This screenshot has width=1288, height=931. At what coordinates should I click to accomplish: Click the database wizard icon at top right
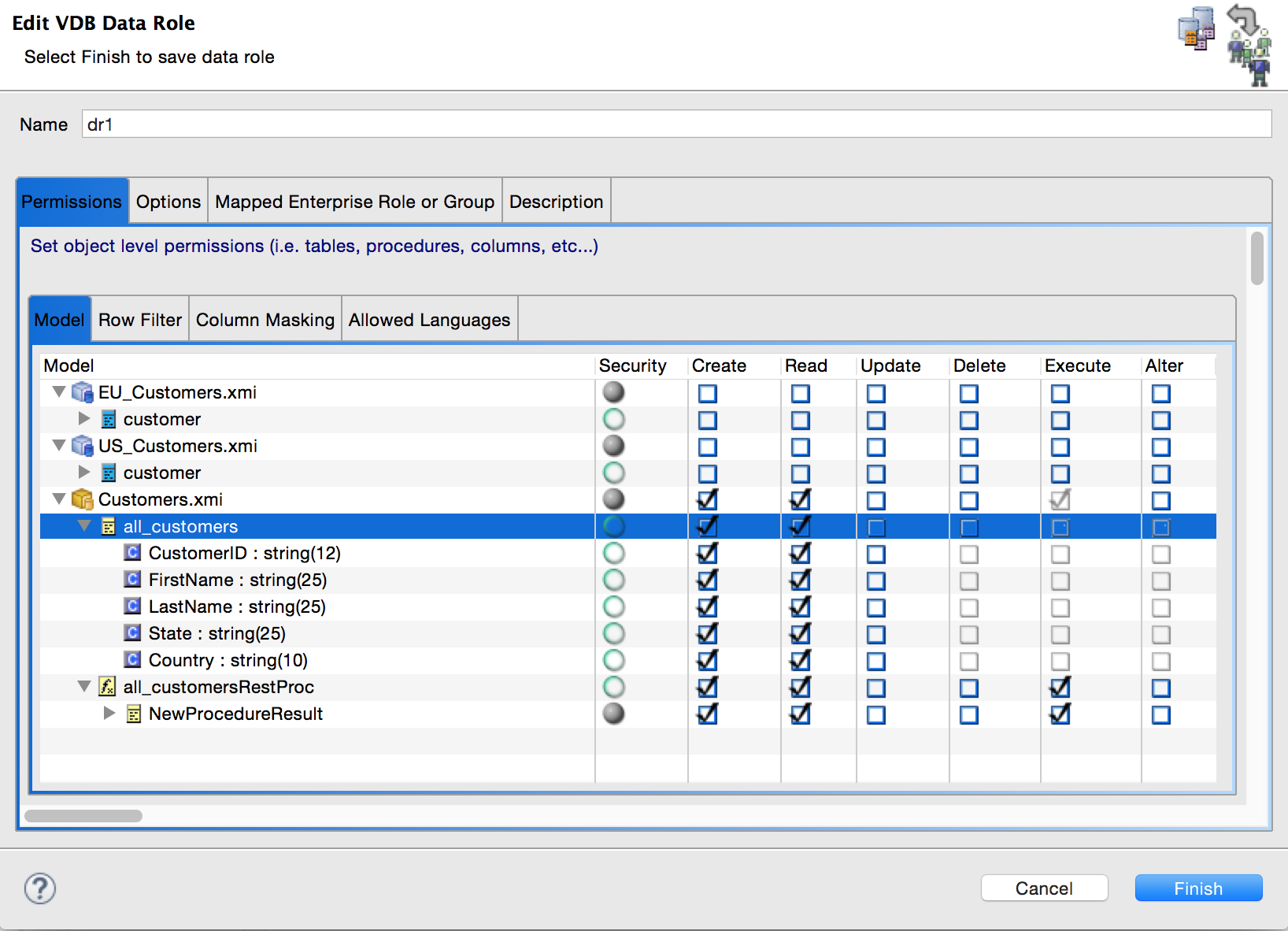click(1196, 32)
